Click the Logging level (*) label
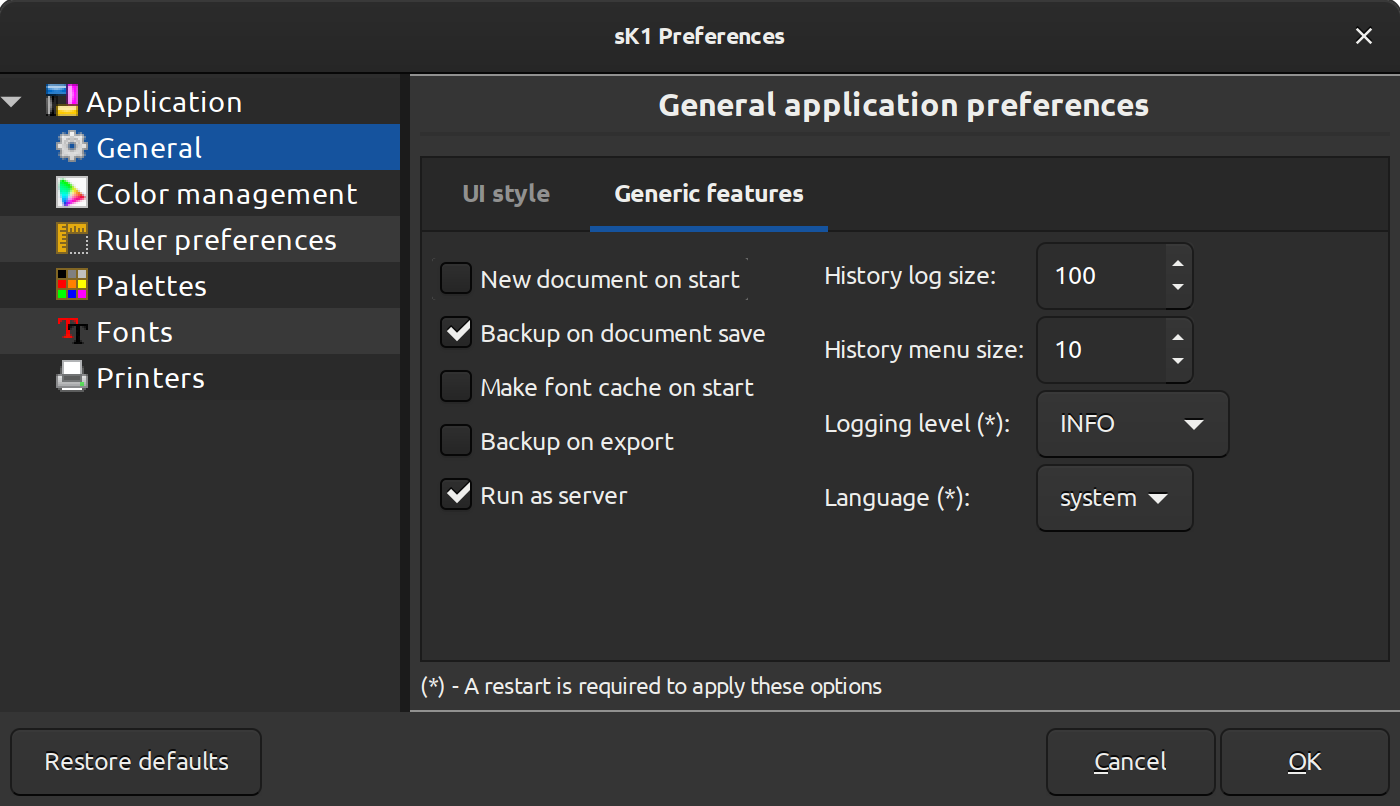 pos(917,424)
